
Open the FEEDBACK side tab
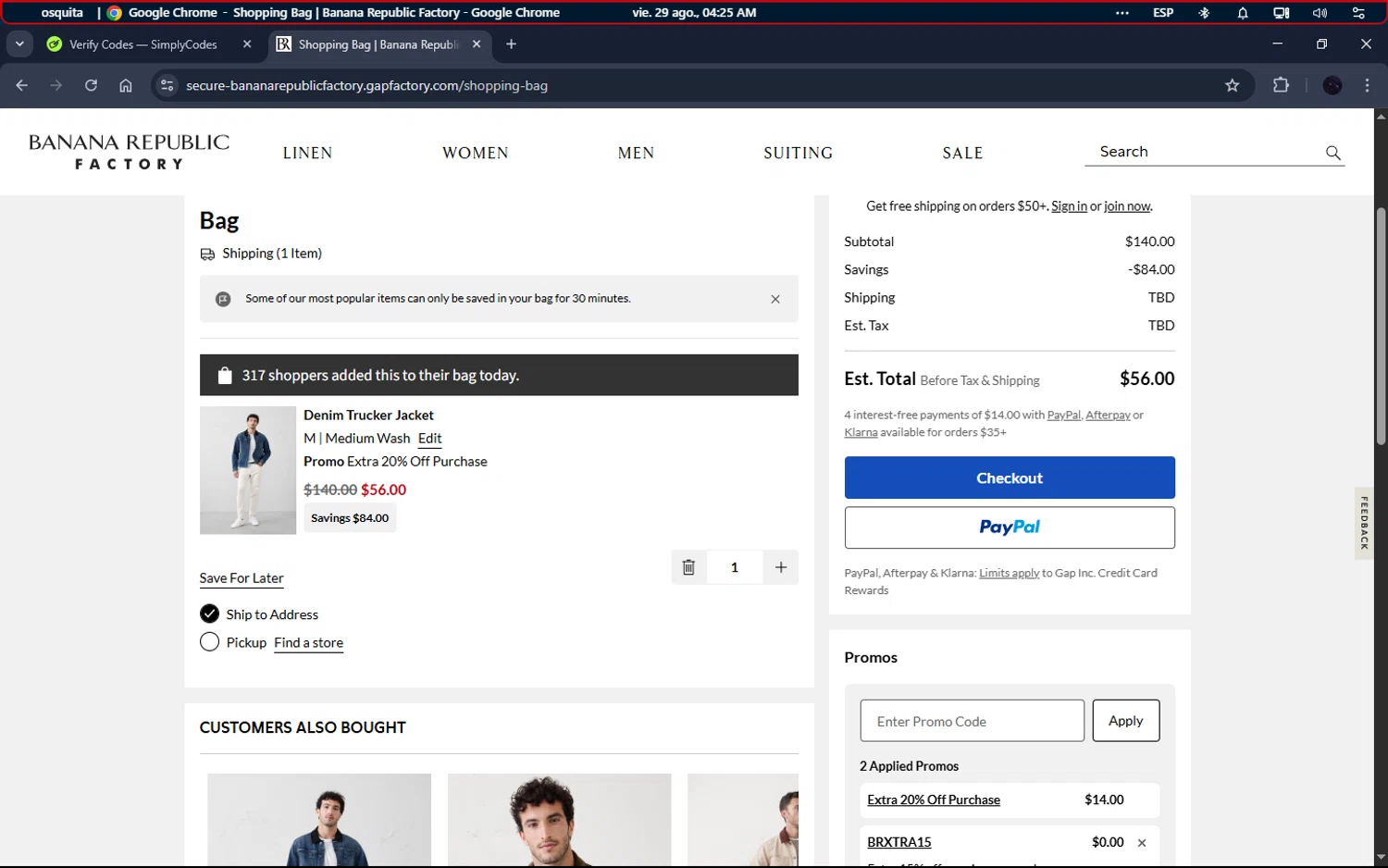pos(1364,523)
